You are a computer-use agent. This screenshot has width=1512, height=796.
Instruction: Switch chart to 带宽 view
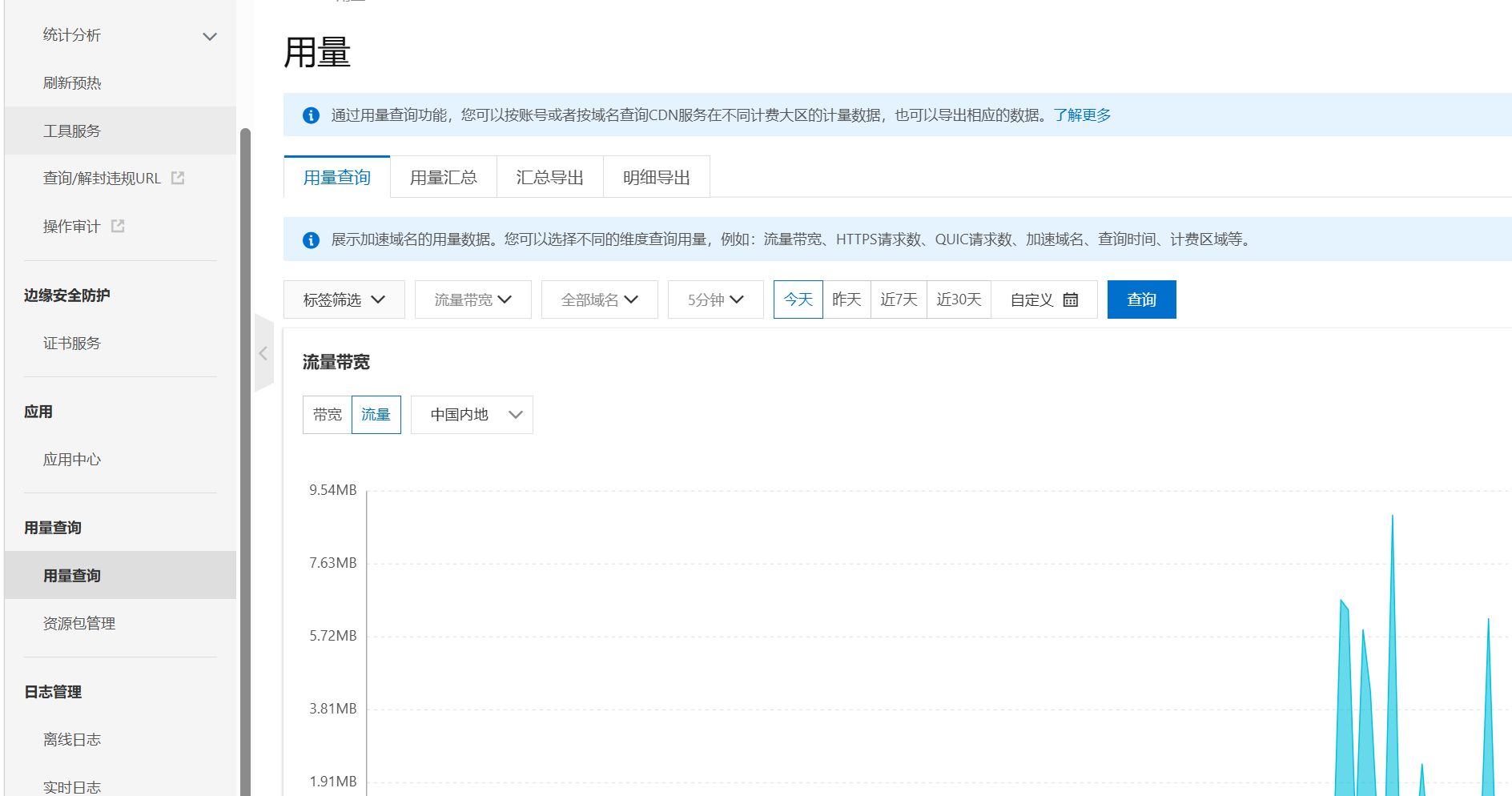328,415
